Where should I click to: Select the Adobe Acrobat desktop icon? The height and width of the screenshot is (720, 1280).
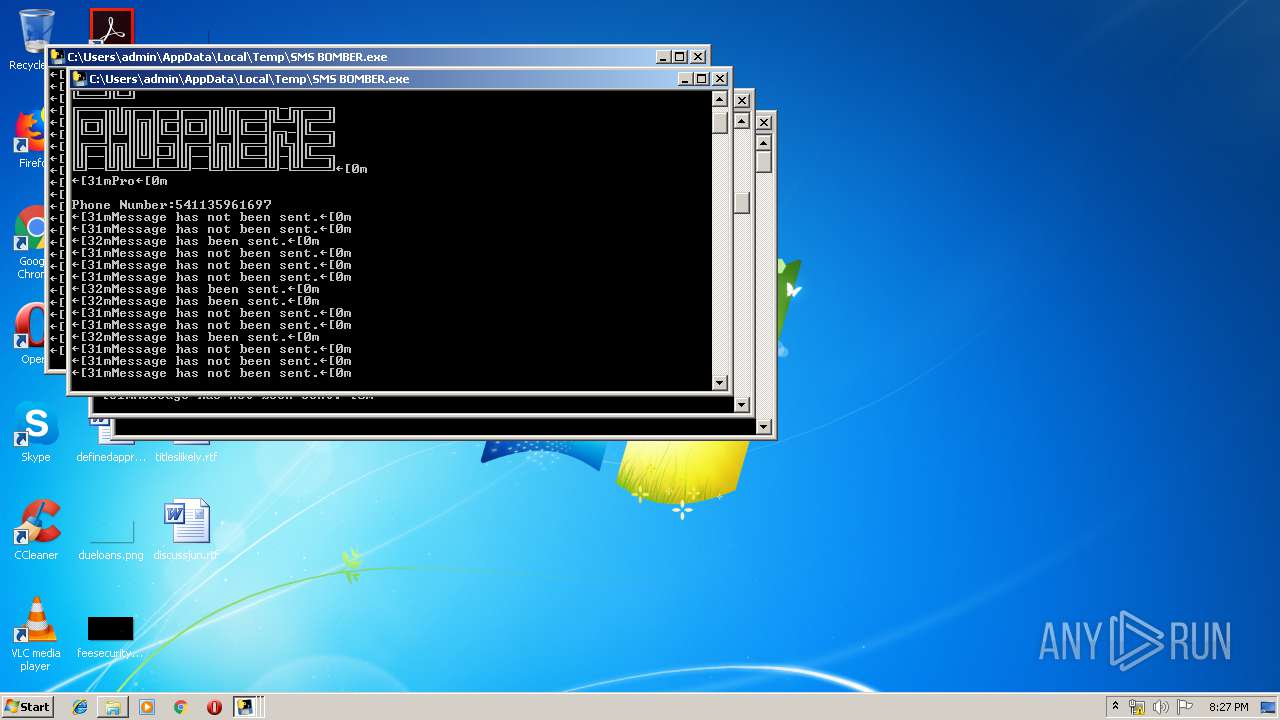pos(111,27)
